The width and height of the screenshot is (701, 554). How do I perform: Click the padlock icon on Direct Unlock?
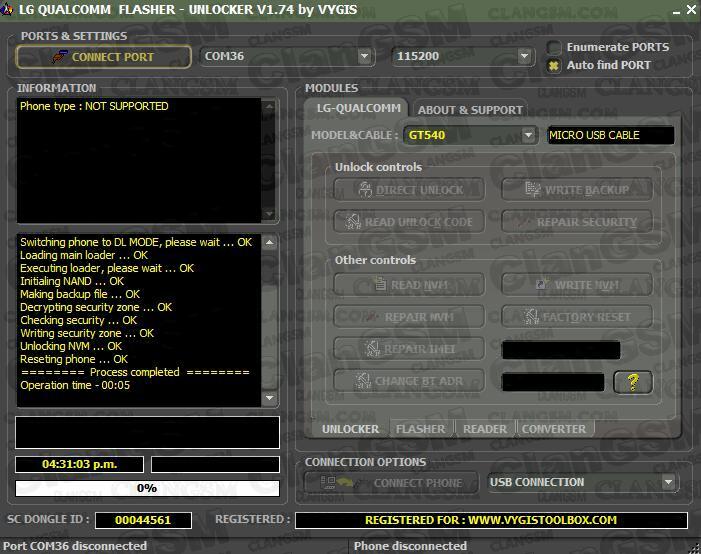[365, 190]
